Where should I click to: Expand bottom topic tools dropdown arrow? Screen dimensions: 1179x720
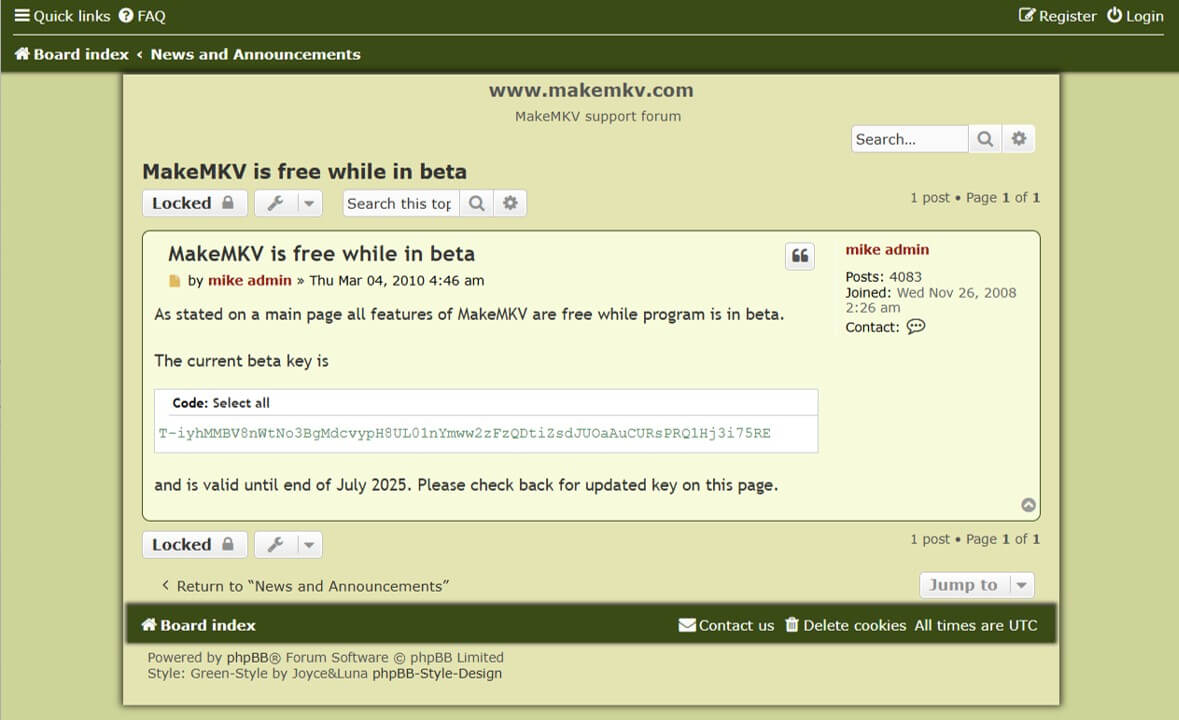pyautogui.click(x=309, y=544)
